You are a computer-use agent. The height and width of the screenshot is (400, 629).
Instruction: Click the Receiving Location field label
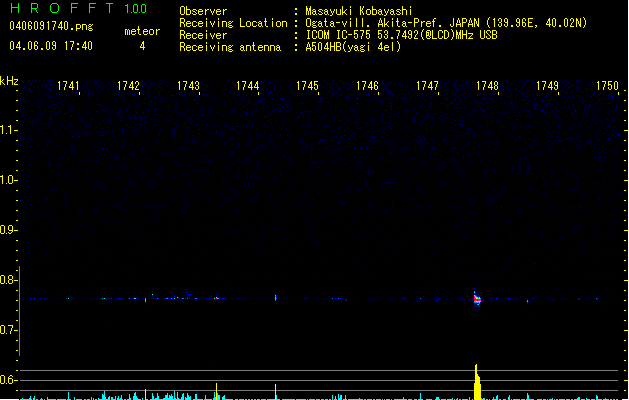pos(233,23)
